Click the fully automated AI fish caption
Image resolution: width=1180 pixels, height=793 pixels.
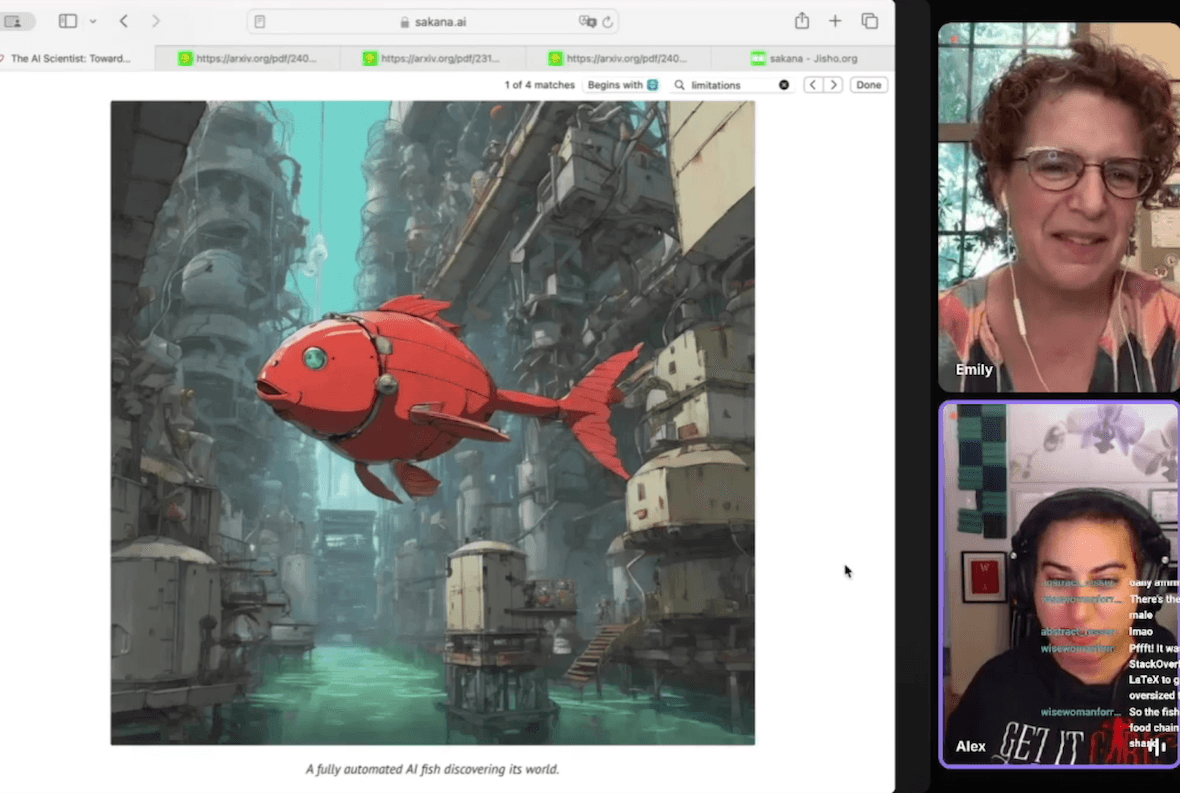tap(432, 769)
